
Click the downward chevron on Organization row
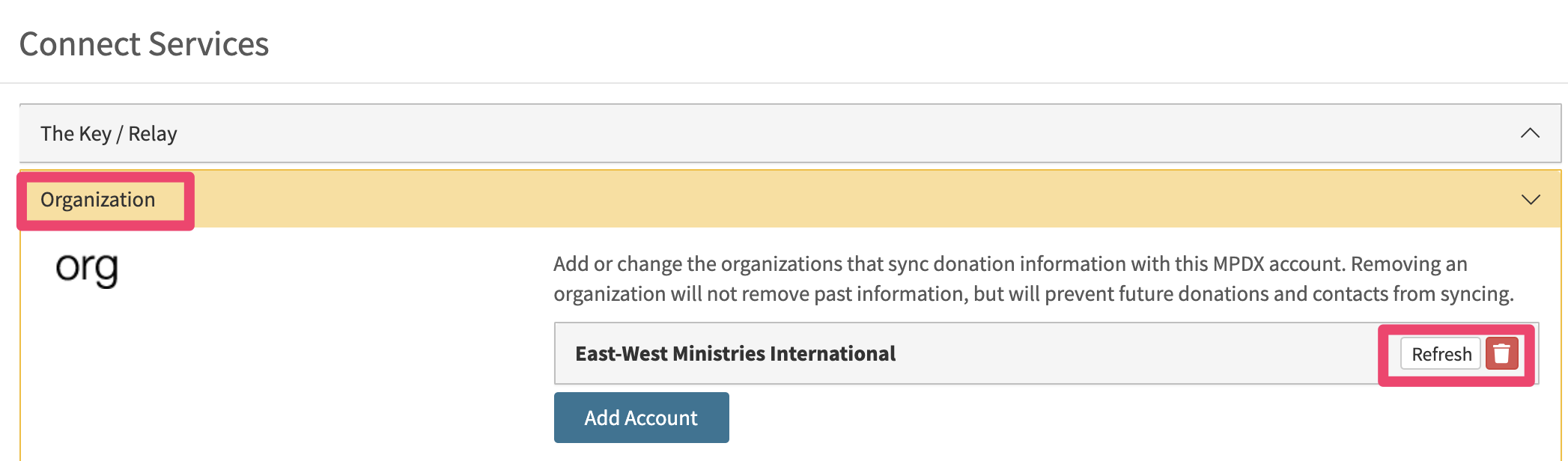coord(1531,200)
